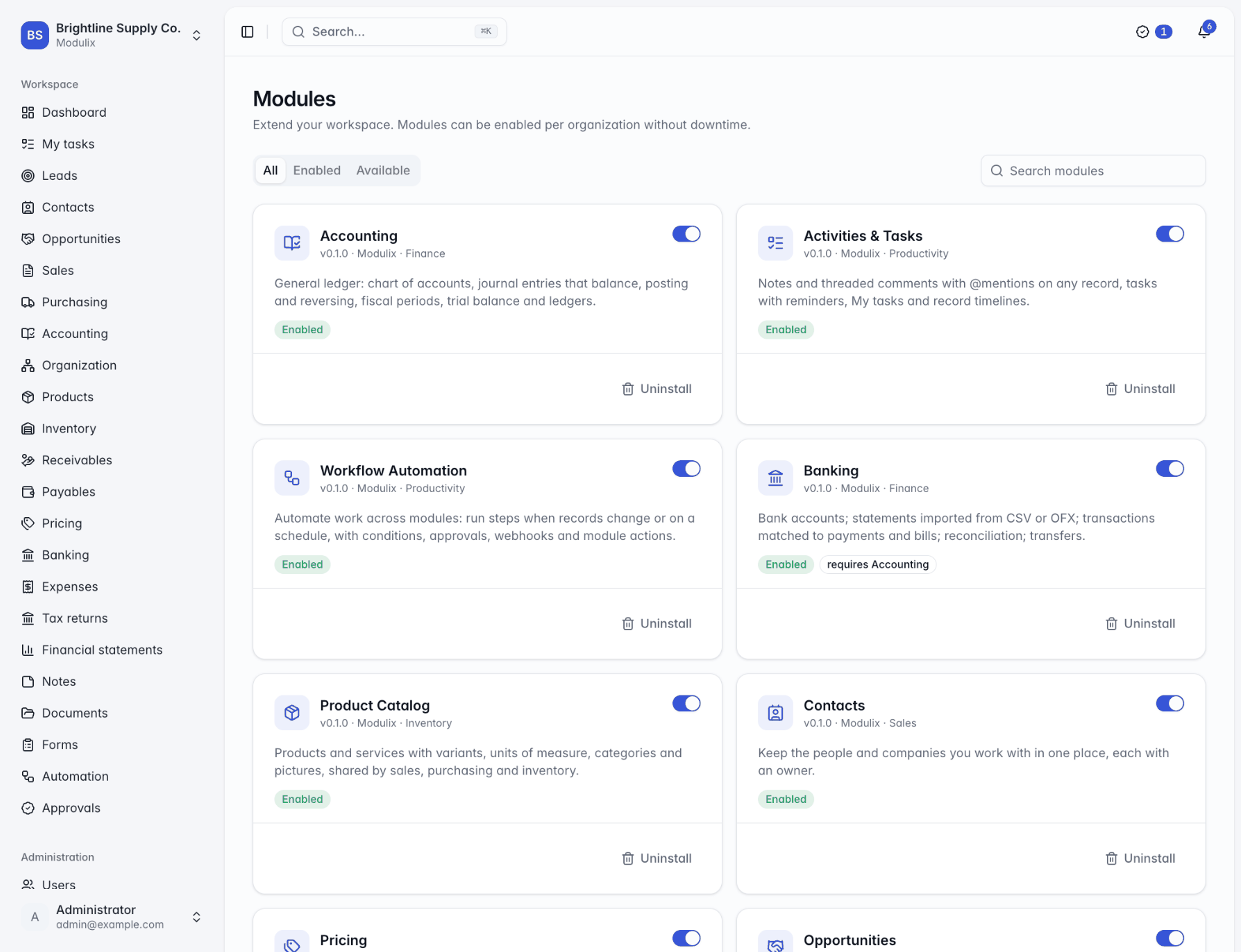Click the Organization chart icon in sidebar
Viewport: 1241px width, 952px height.
(28, 365)
